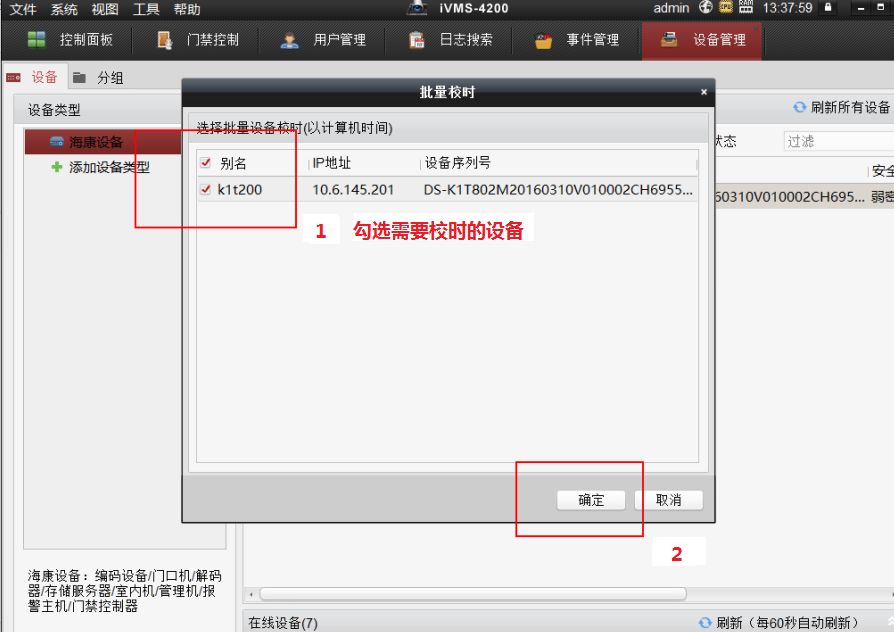The height and width of the screenshot is (632, 894).
Task: Click the 过滤 filter input field
Action: [x=835, y=142]
